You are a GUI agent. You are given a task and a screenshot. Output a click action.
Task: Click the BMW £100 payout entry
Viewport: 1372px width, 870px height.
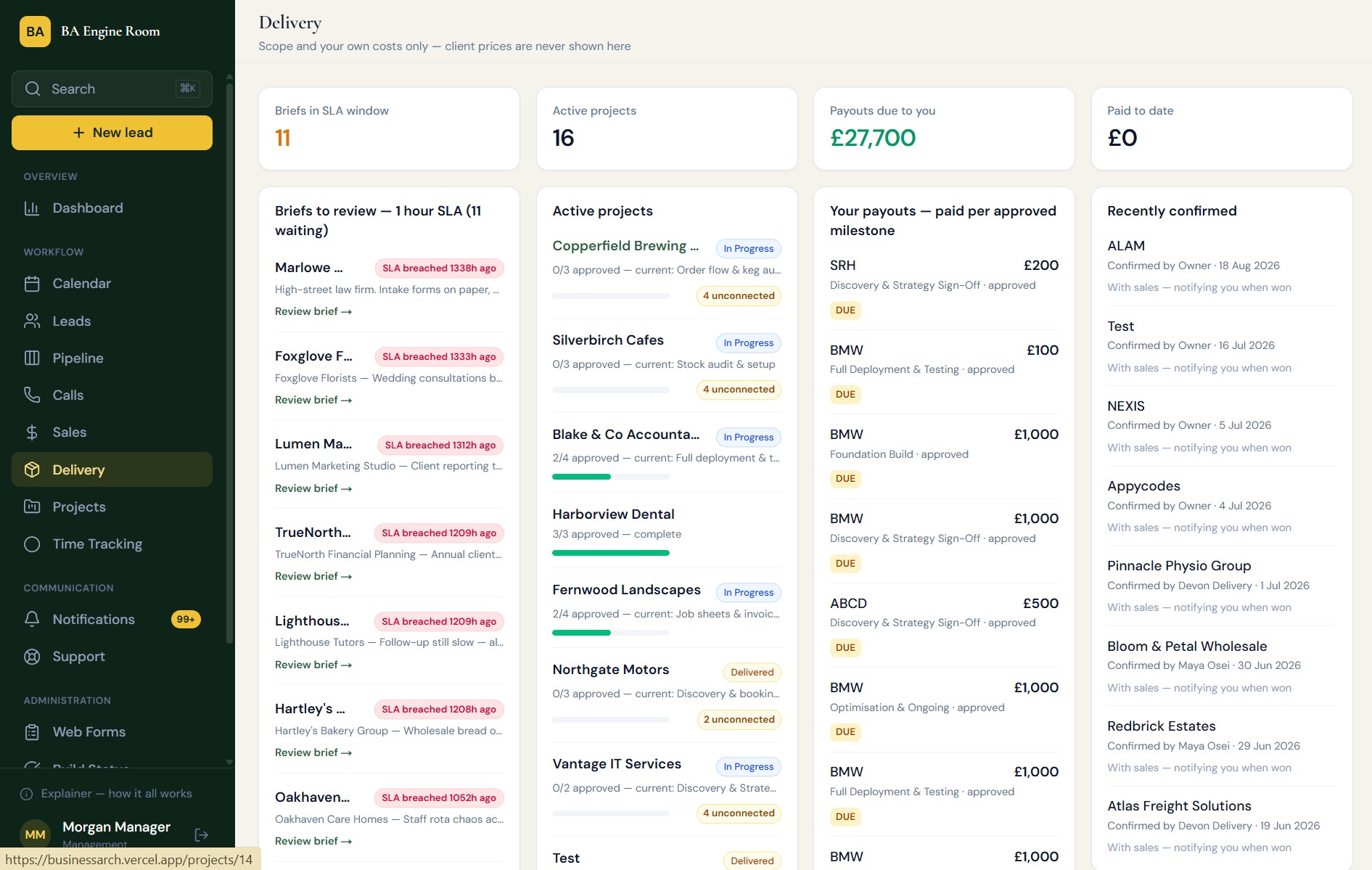944,372
